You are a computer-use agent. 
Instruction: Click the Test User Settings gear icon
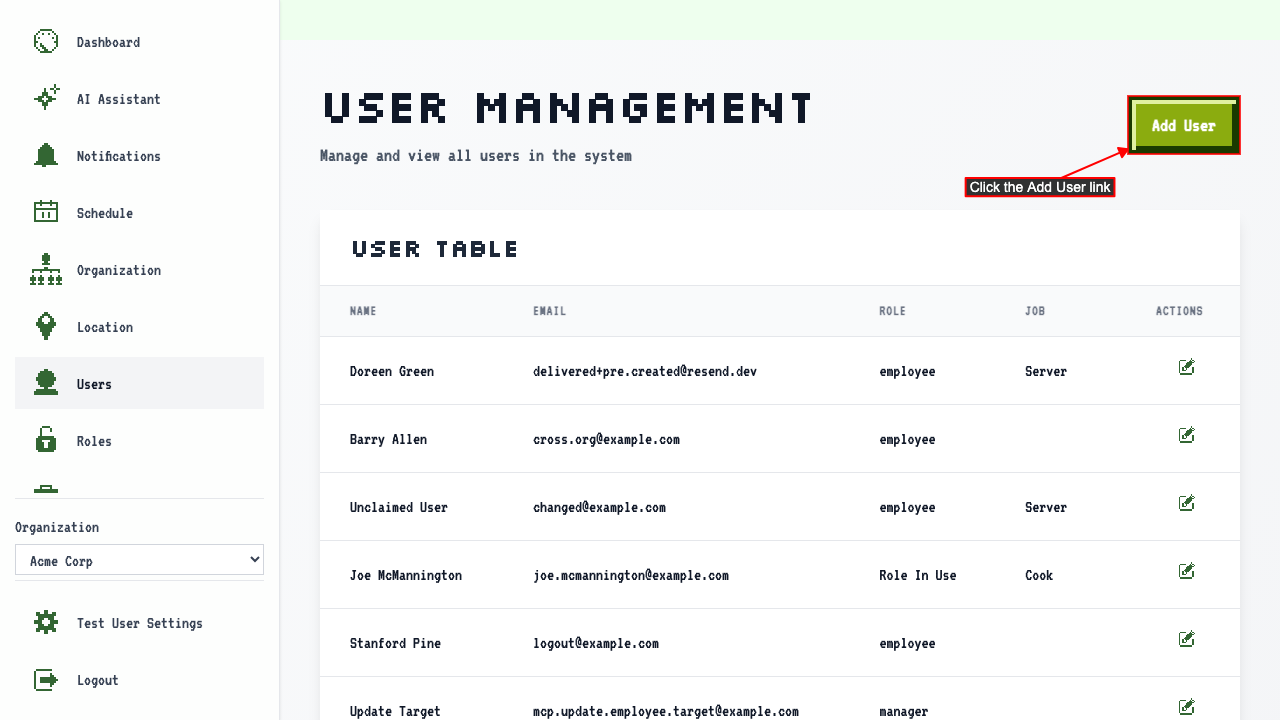46,623
